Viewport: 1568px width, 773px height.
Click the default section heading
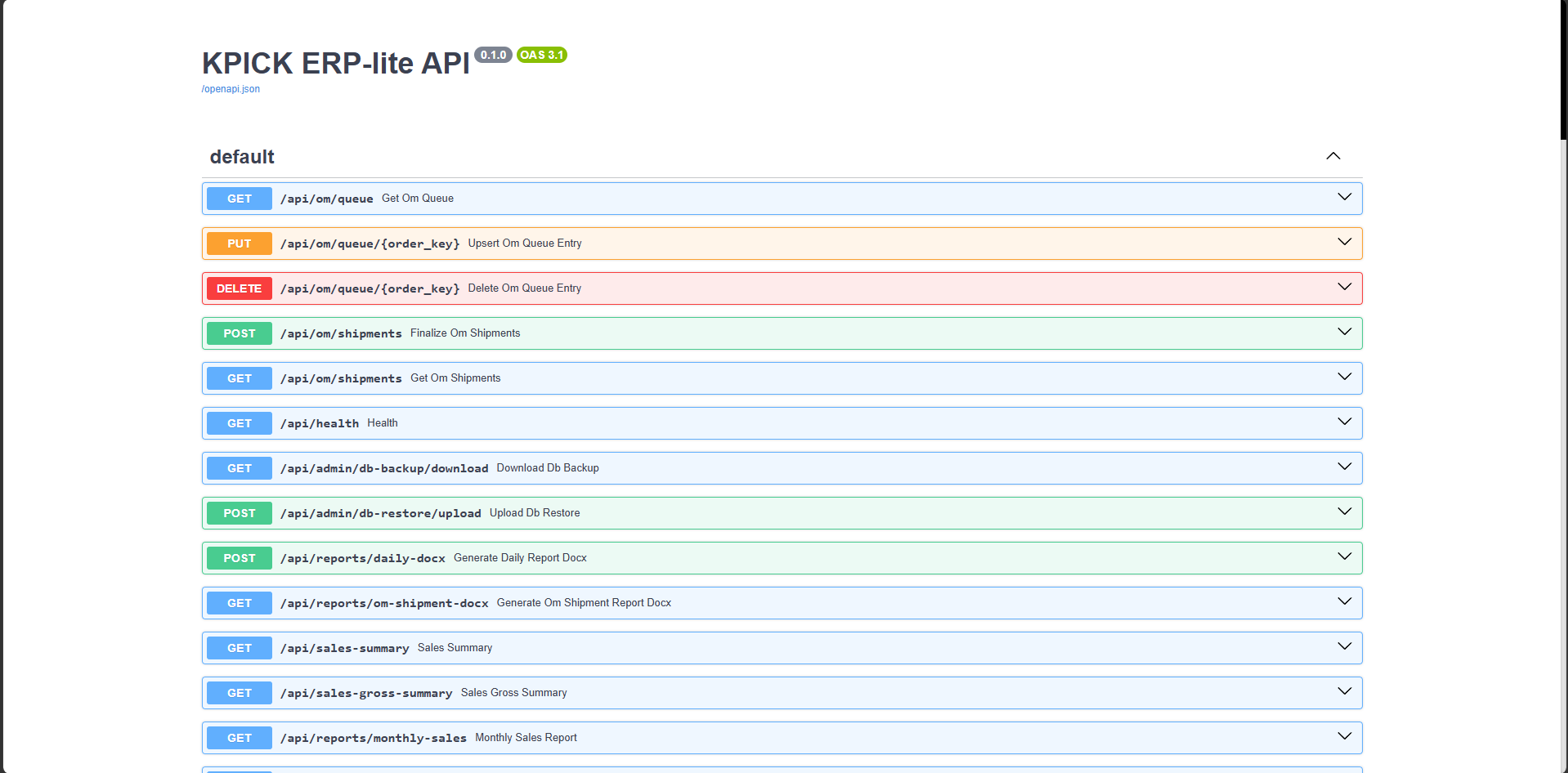pyautogui.click(x=242, y=157)
